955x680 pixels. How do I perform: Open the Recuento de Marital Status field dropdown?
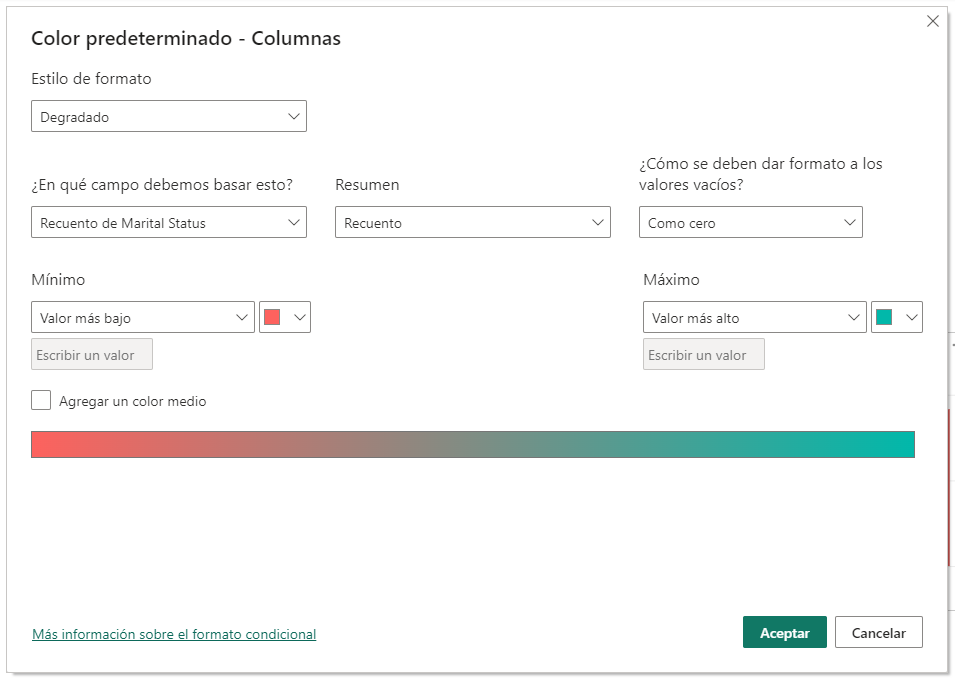click(x=168, y=223)
